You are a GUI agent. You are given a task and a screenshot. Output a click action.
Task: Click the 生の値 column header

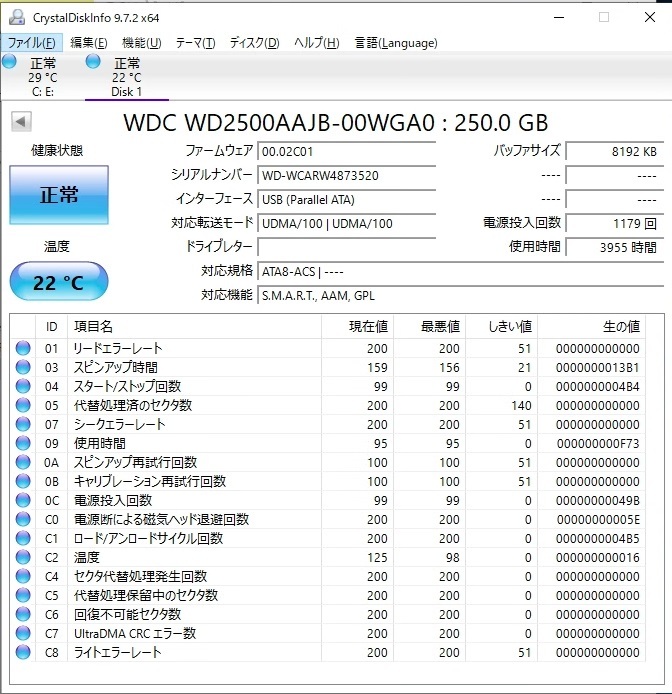[591, 327]
